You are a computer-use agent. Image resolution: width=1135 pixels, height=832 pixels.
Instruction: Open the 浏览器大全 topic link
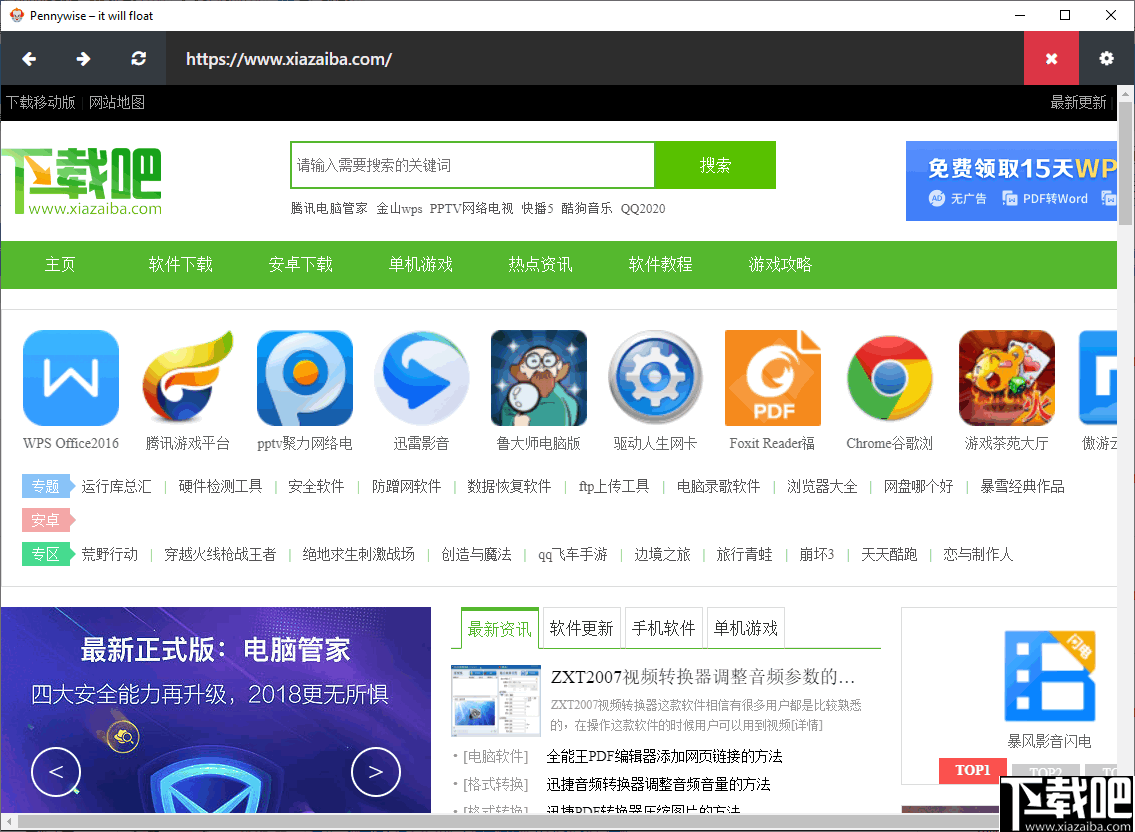click(822, 486)
